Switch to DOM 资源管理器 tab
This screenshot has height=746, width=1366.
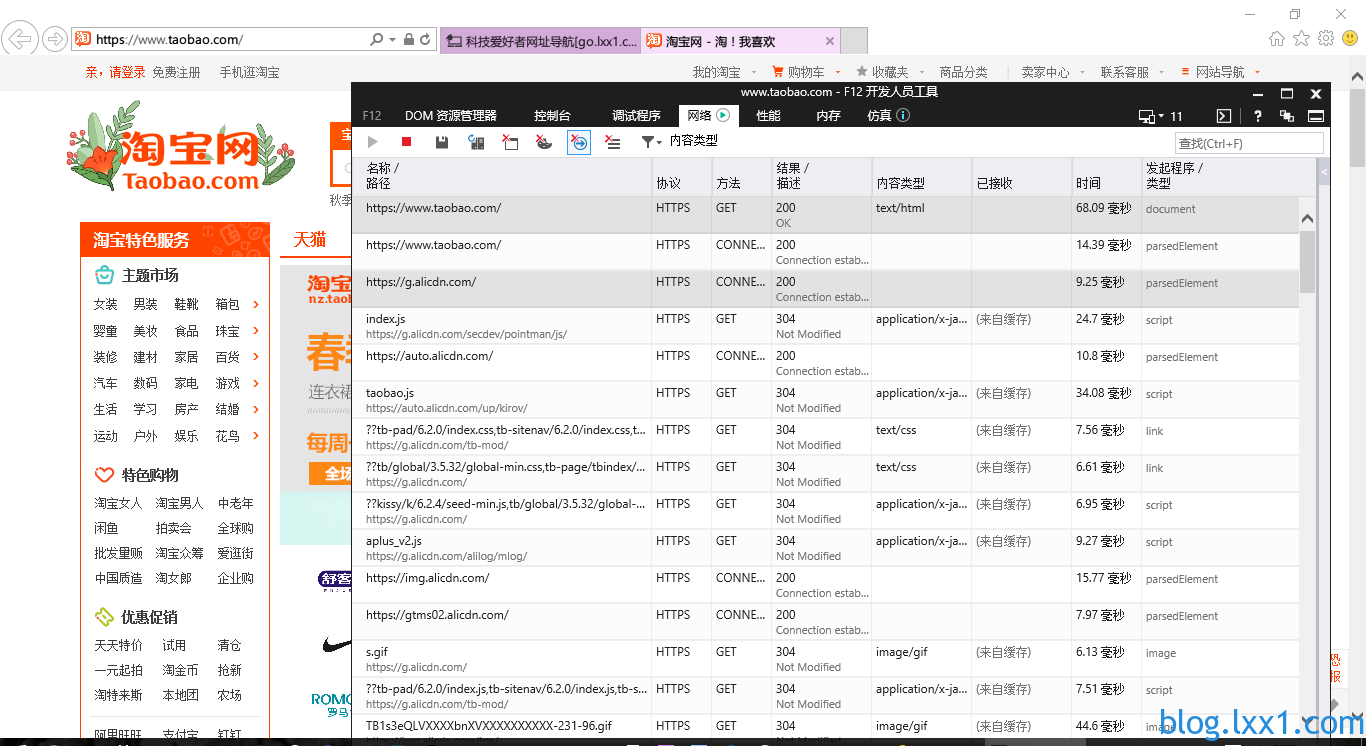(x=450, y=115)
